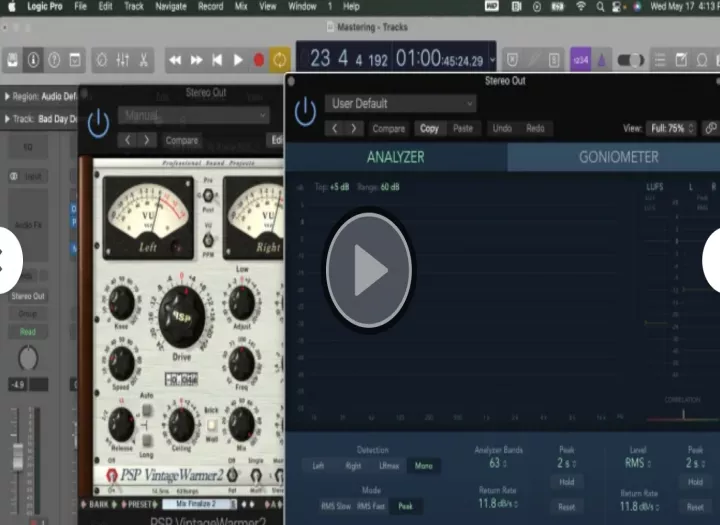Click the Knee knob on VintageWarmer
This screenshot has width=720, height=525.
pyautogui.click(x=121, y=303)
